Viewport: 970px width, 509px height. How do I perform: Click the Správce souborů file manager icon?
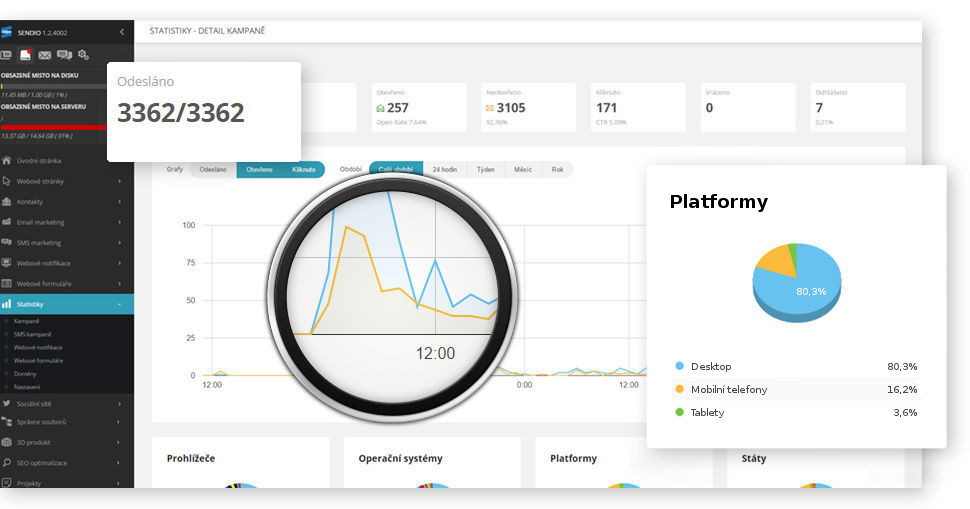coord(6,422)
